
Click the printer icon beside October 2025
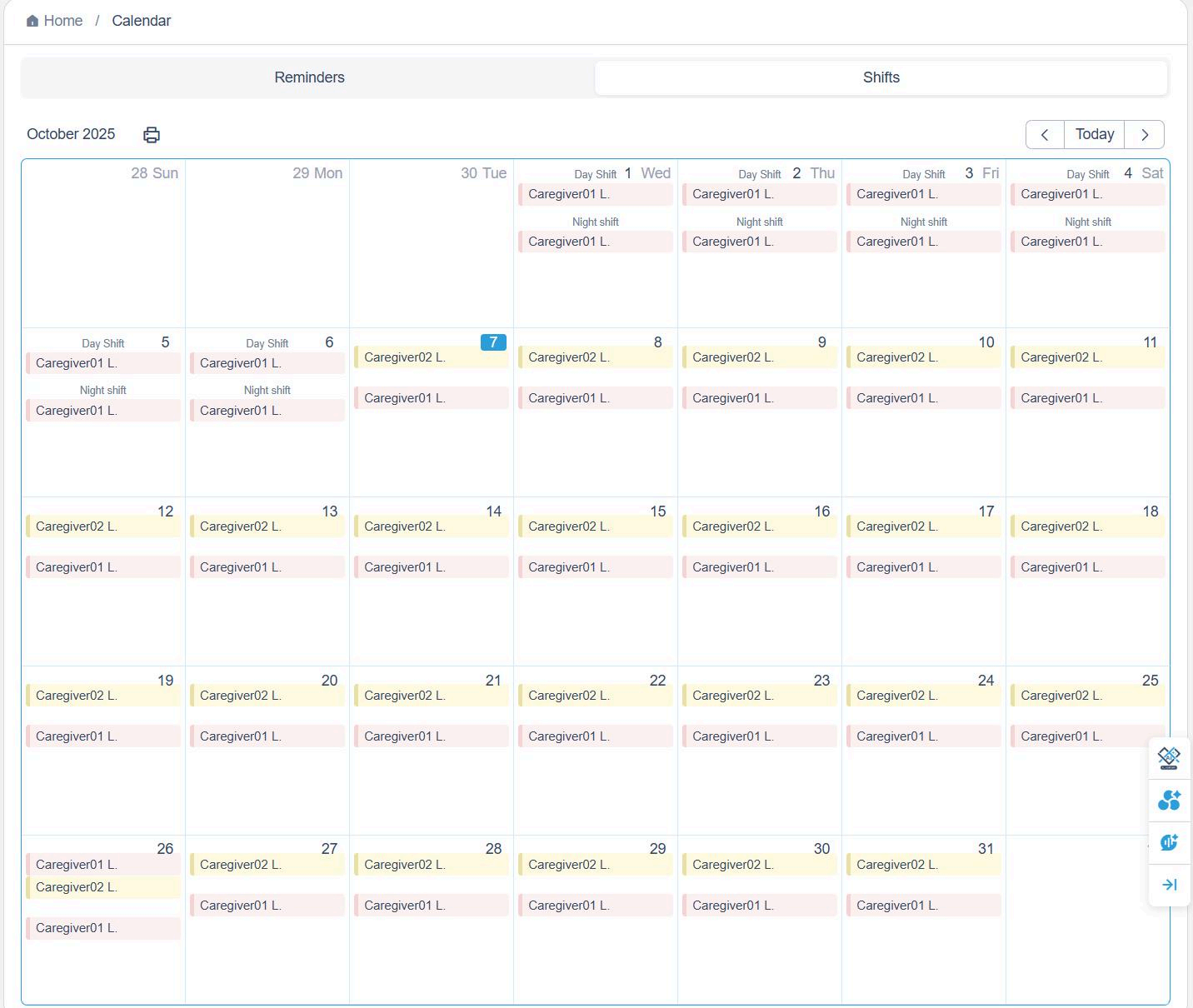pyautogui.click(x=152, y=135)
